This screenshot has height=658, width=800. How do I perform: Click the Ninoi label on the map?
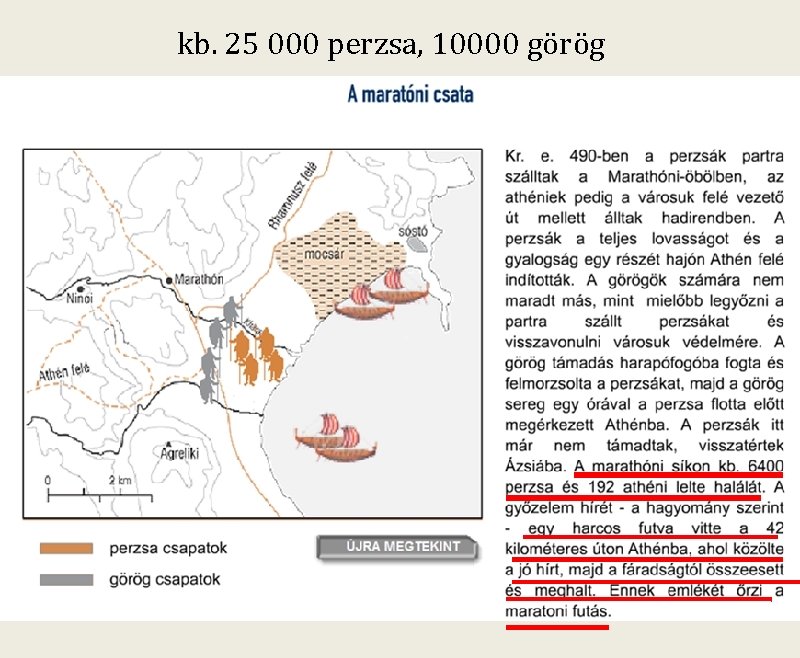(79, 298)
